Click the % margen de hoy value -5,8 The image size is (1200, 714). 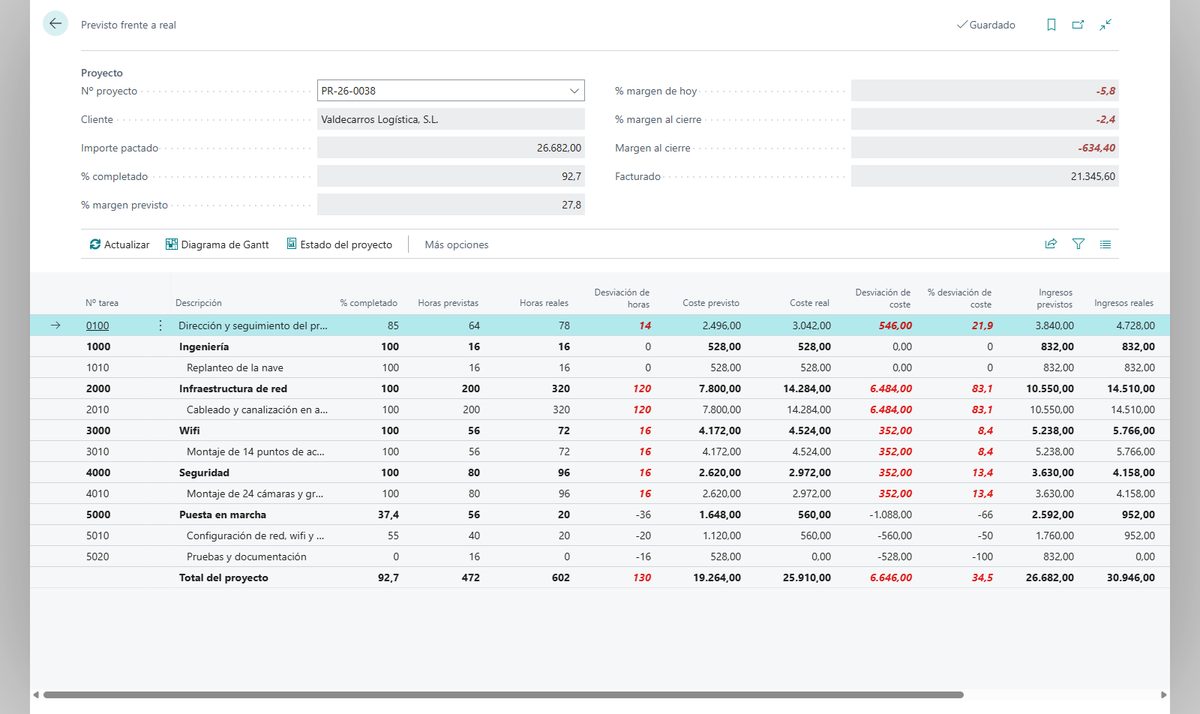tap(985, 91)
